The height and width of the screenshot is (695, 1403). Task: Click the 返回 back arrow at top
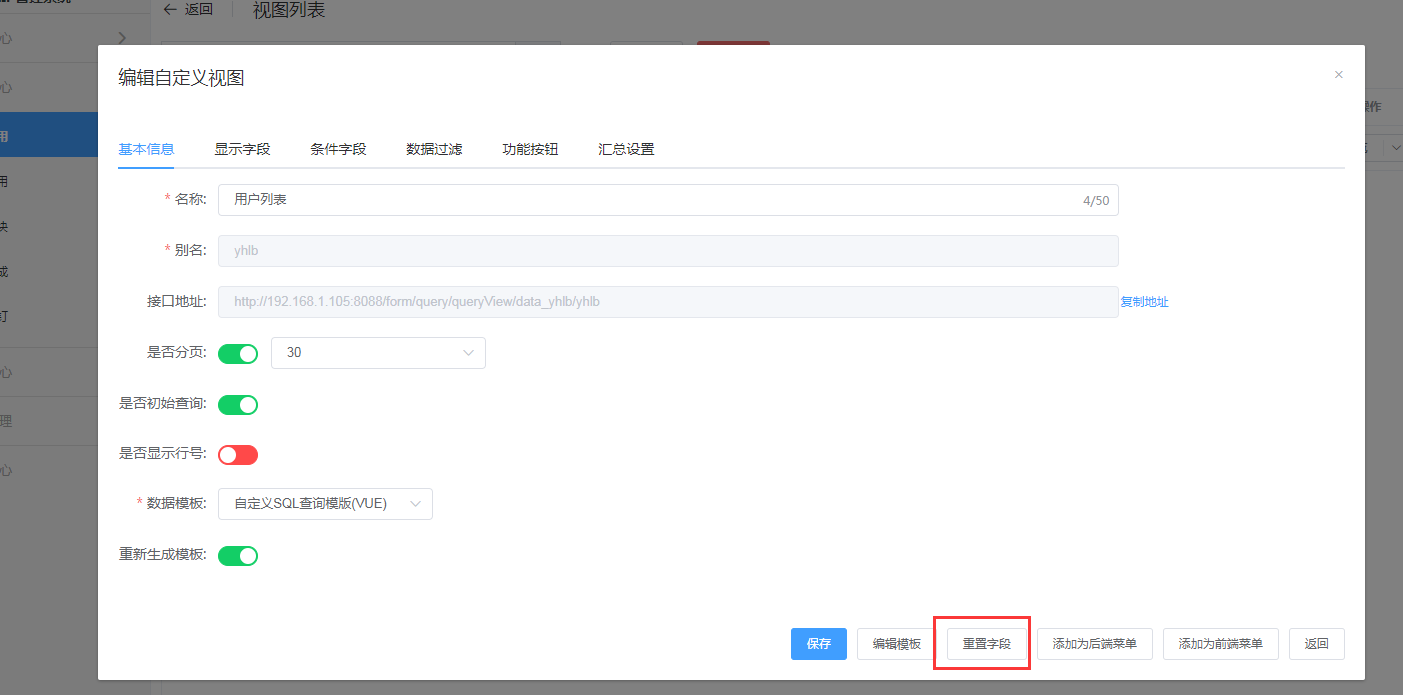[x=188, y=10]
